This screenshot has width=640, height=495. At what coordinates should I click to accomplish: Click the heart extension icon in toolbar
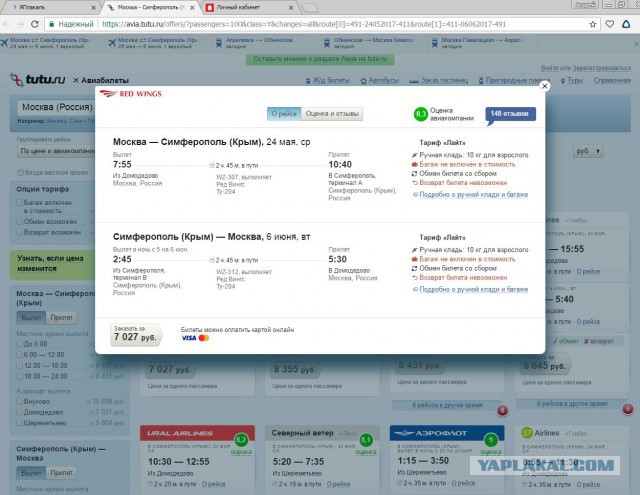pyautogui.click(x=609, y=24)
